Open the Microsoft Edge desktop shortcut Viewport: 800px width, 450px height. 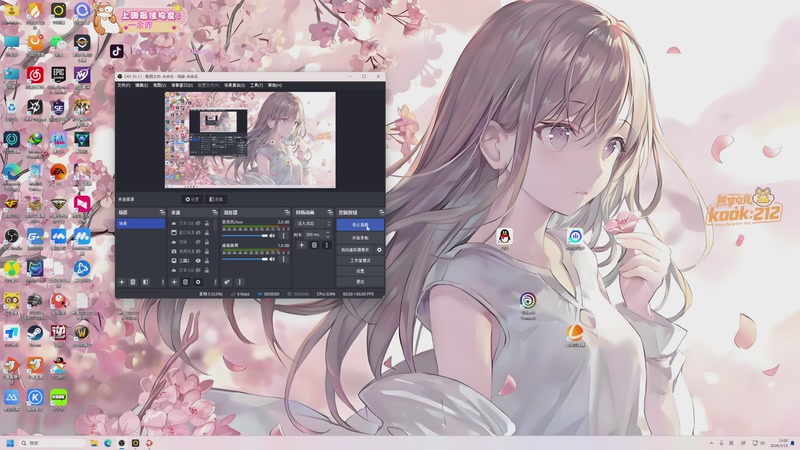[x=11, y=172]
